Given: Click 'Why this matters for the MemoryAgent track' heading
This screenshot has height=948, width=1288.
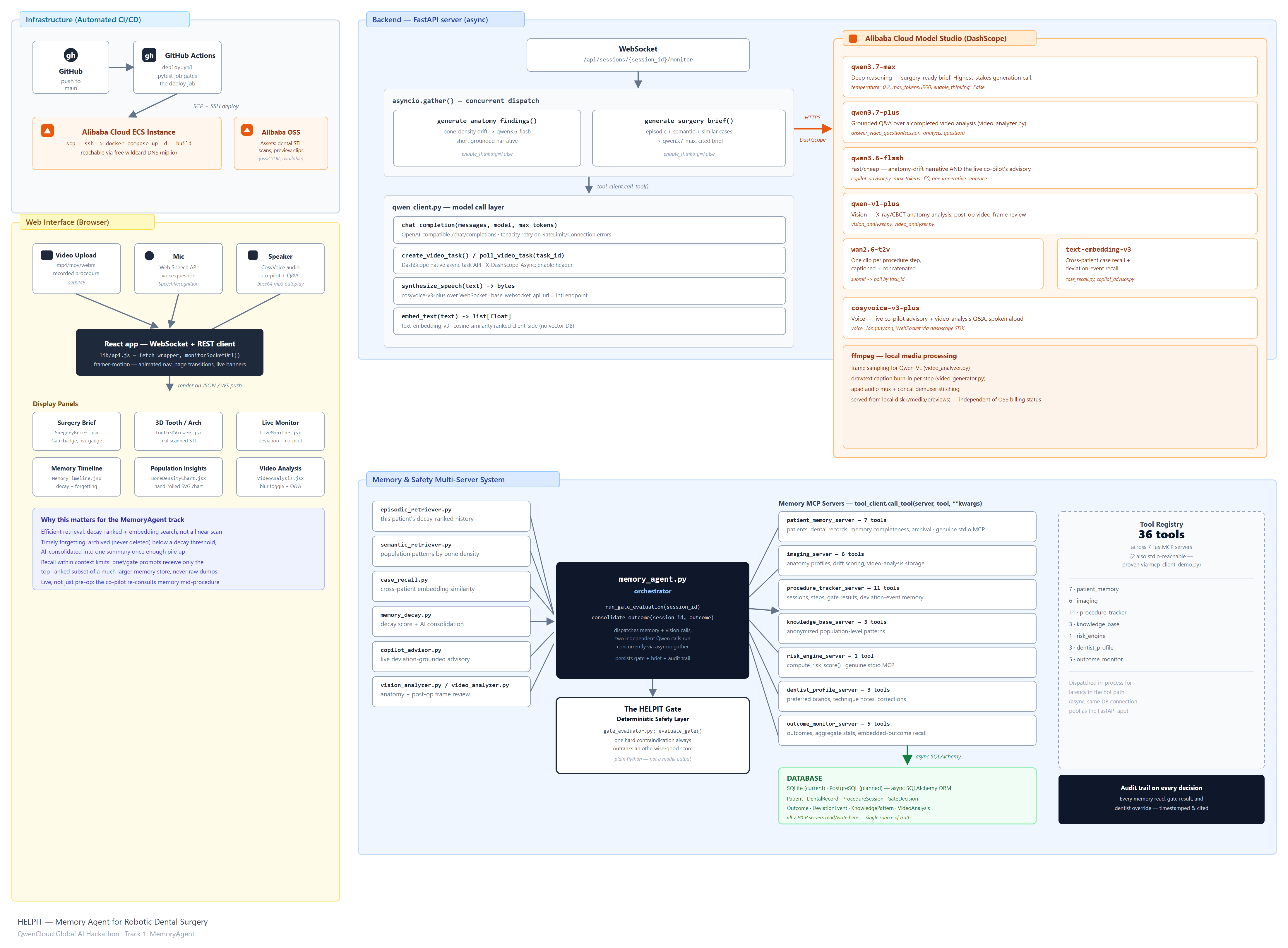Looking at the screenshot, I should point(112,519).
